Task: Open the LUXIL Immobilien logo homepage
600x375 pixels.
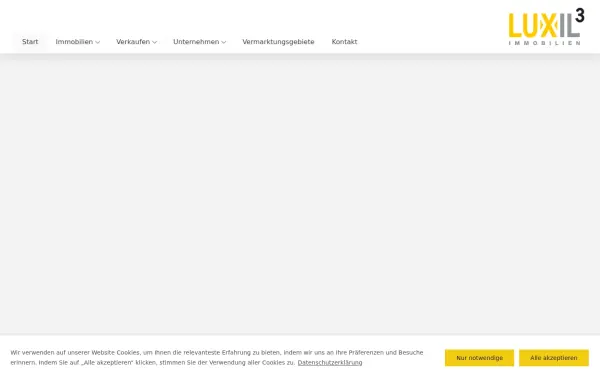Action: (546, 27)
